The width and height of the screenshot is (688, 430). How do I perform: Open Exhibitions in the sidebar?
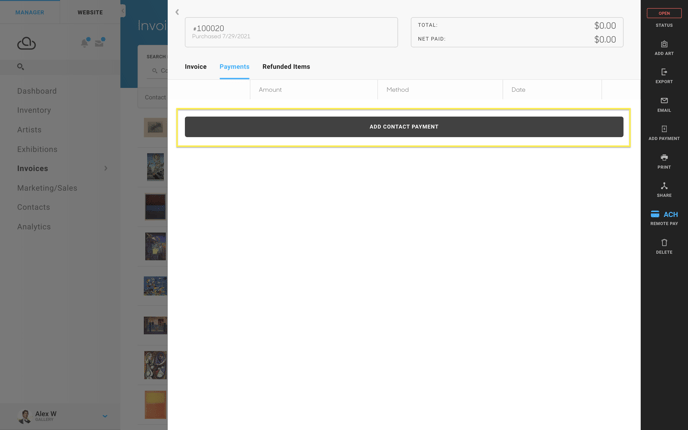click(37, 149)
